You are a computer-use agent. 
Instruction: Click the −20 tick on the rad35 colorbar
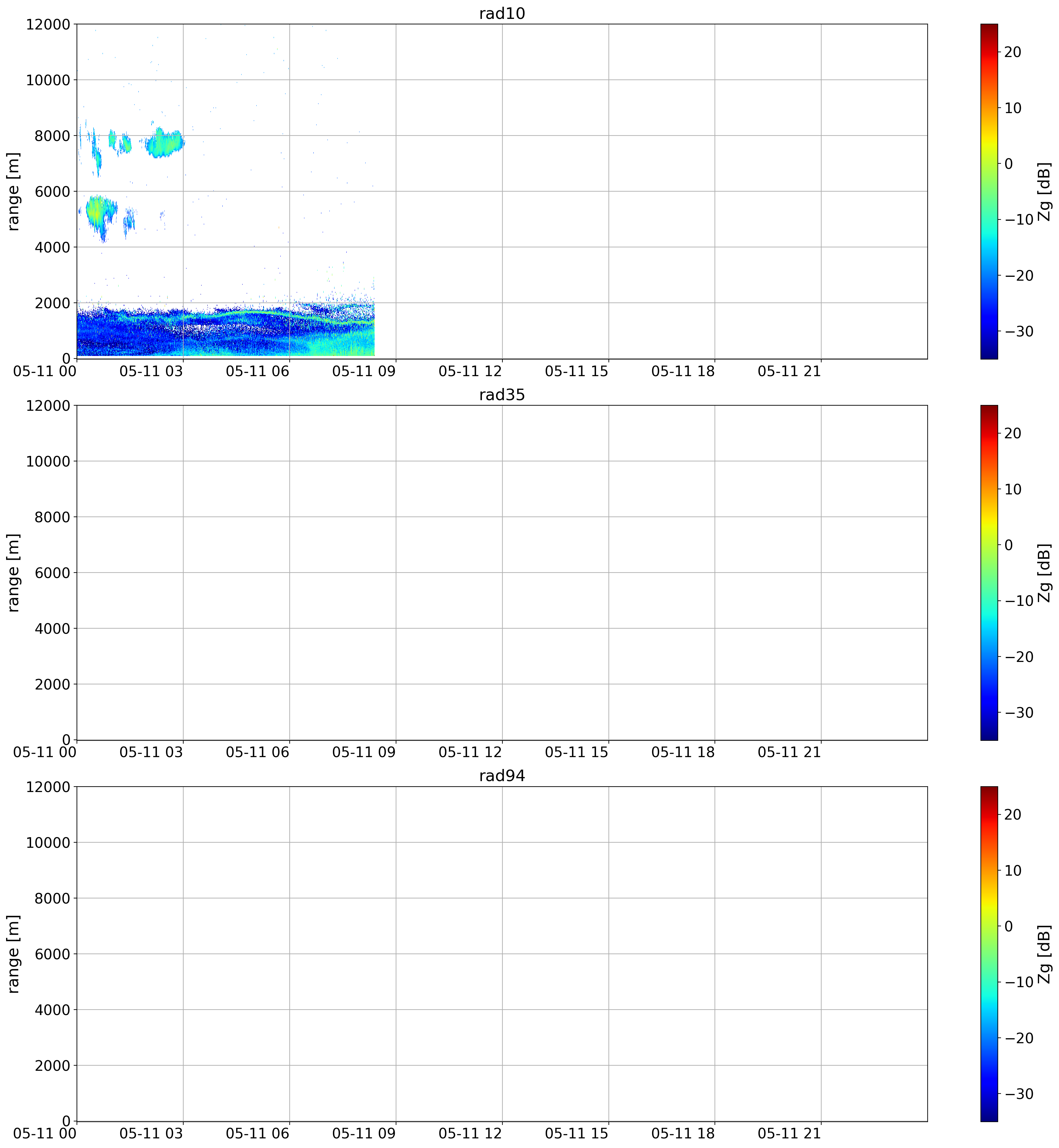click(1019, 657)
